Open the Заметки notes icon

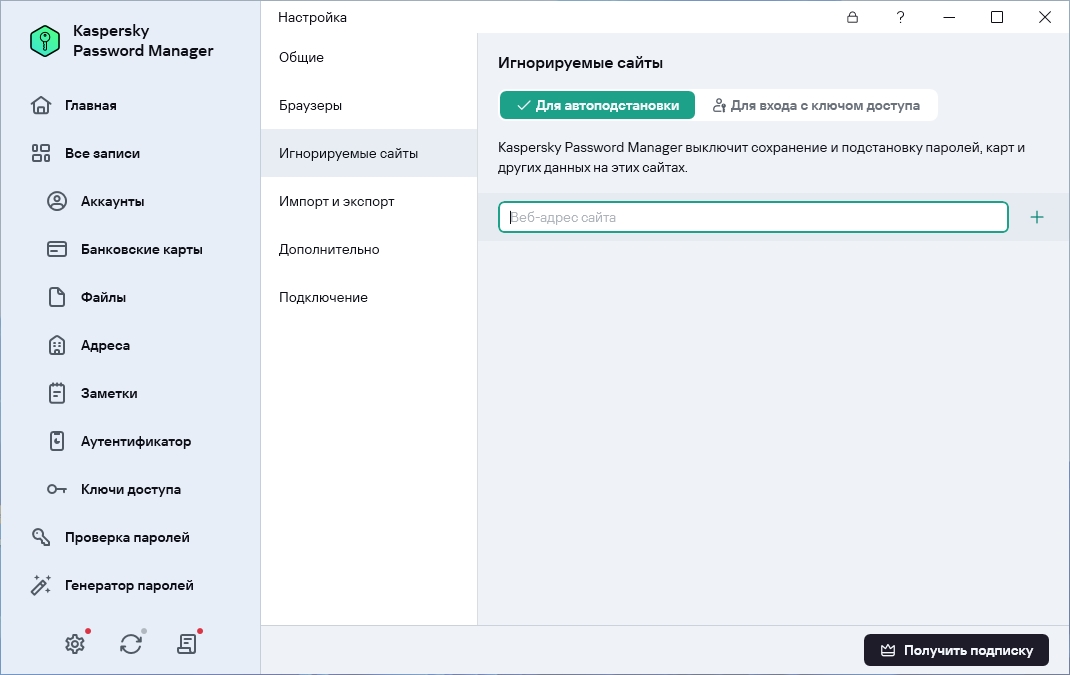click(57, 393)
